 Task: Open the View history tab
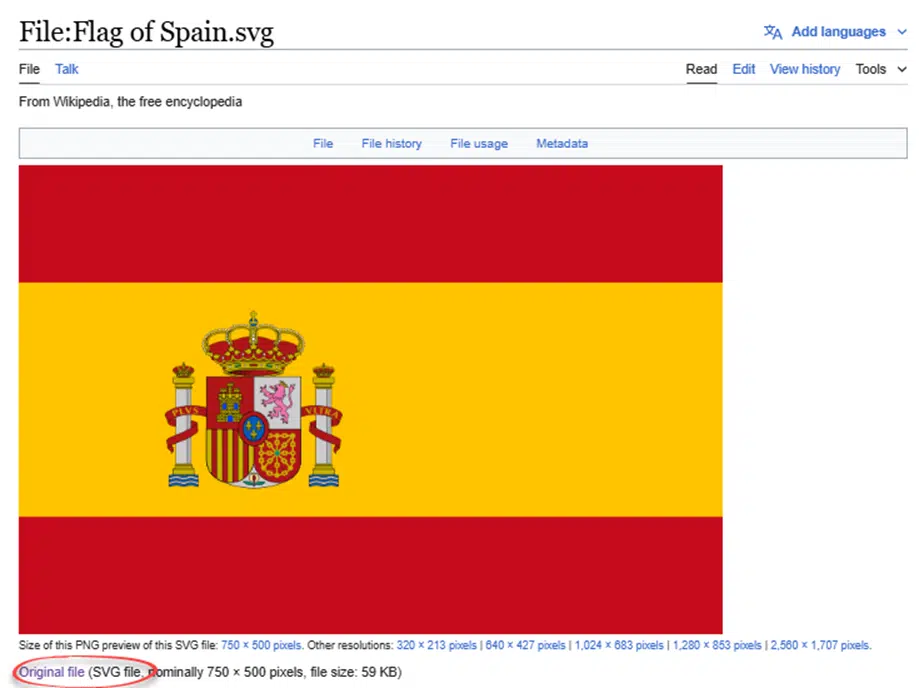tap(805, 69)
